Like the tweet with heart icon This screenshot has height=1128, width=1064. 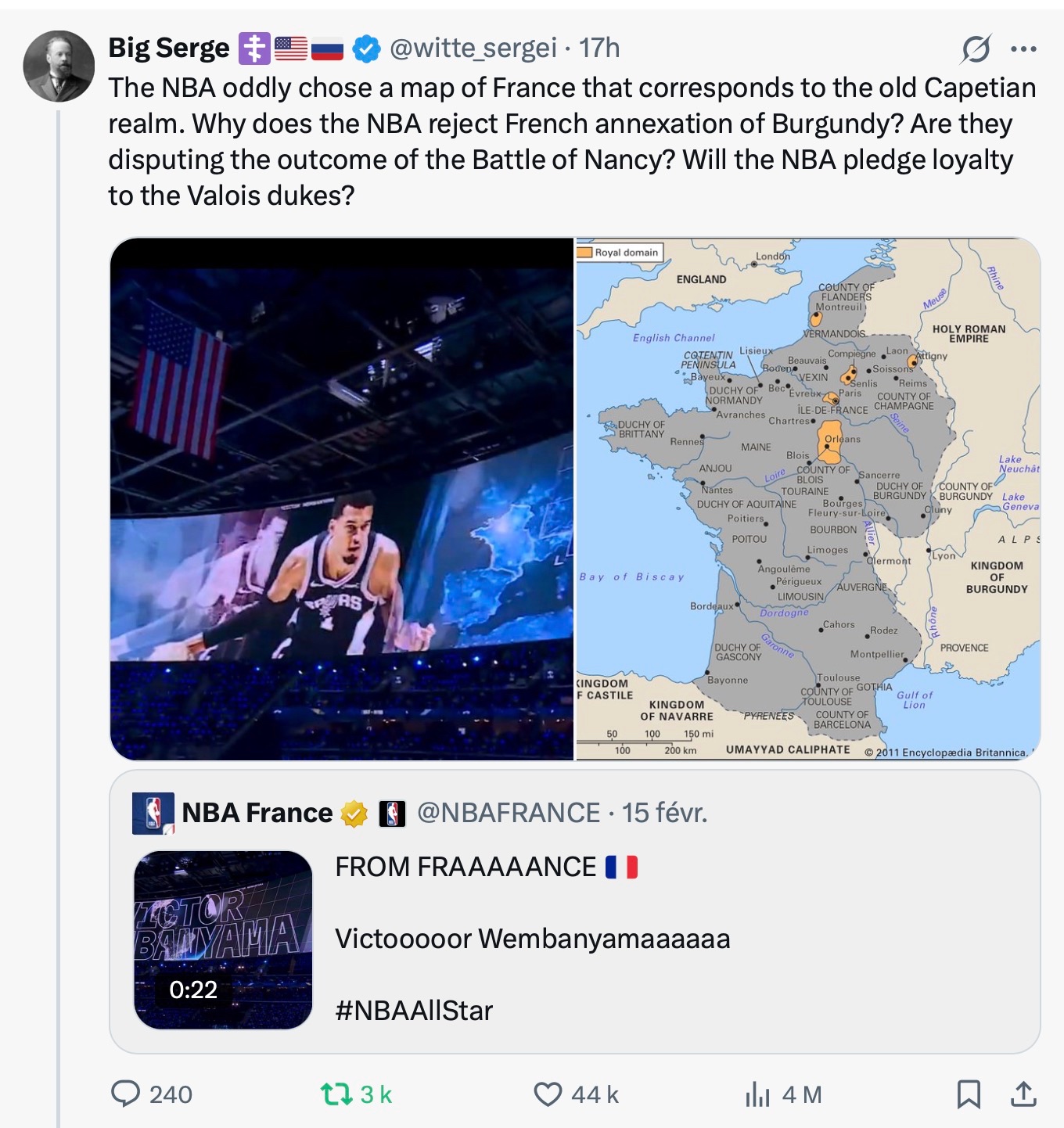pos(548,1094)
